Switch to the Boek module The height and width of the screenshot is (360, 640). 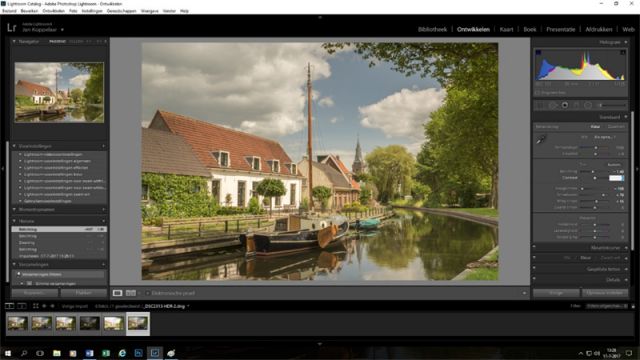point(530,29)
